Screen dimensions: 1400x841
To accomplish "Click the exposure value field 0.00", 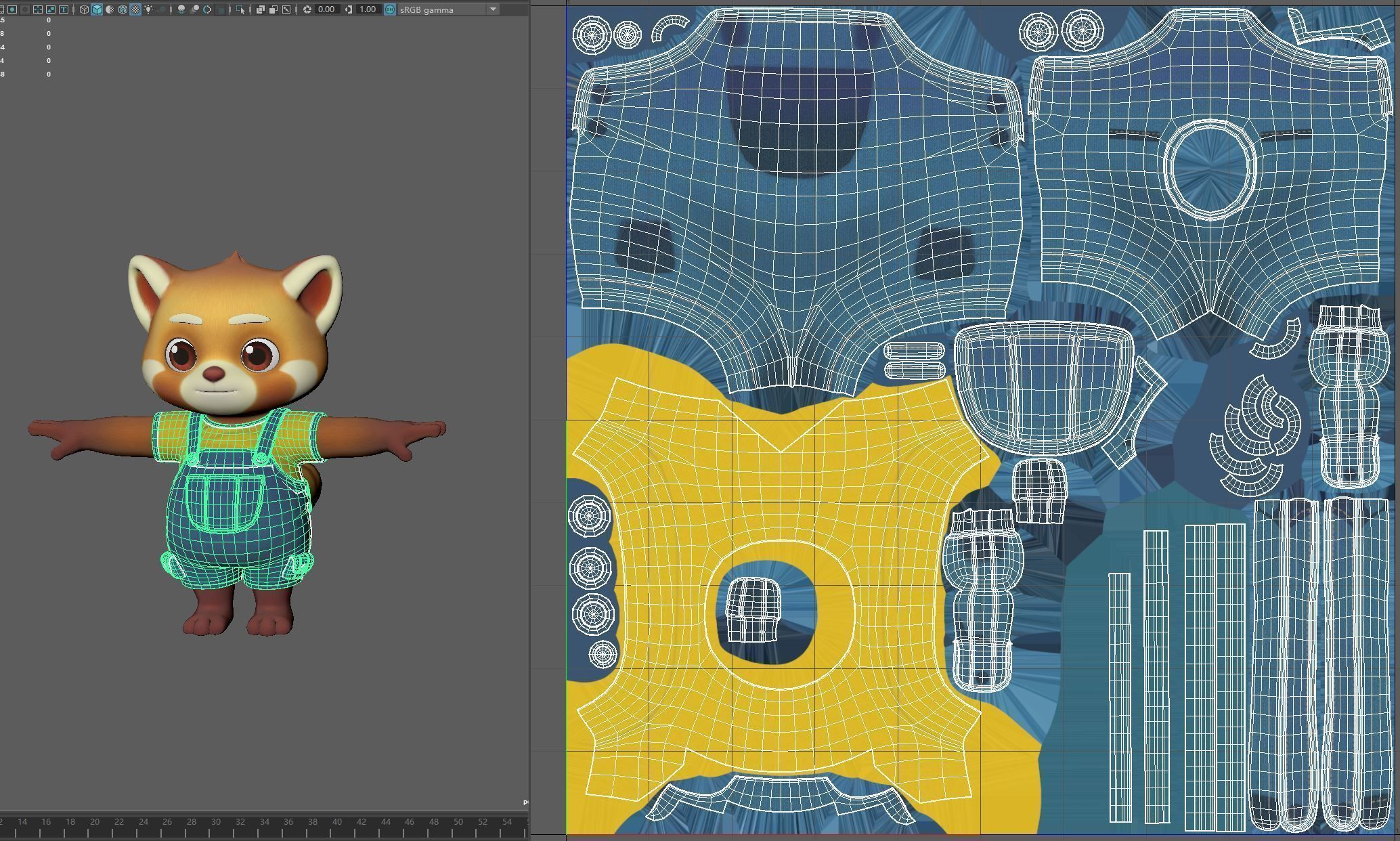I will click(327, 9).
